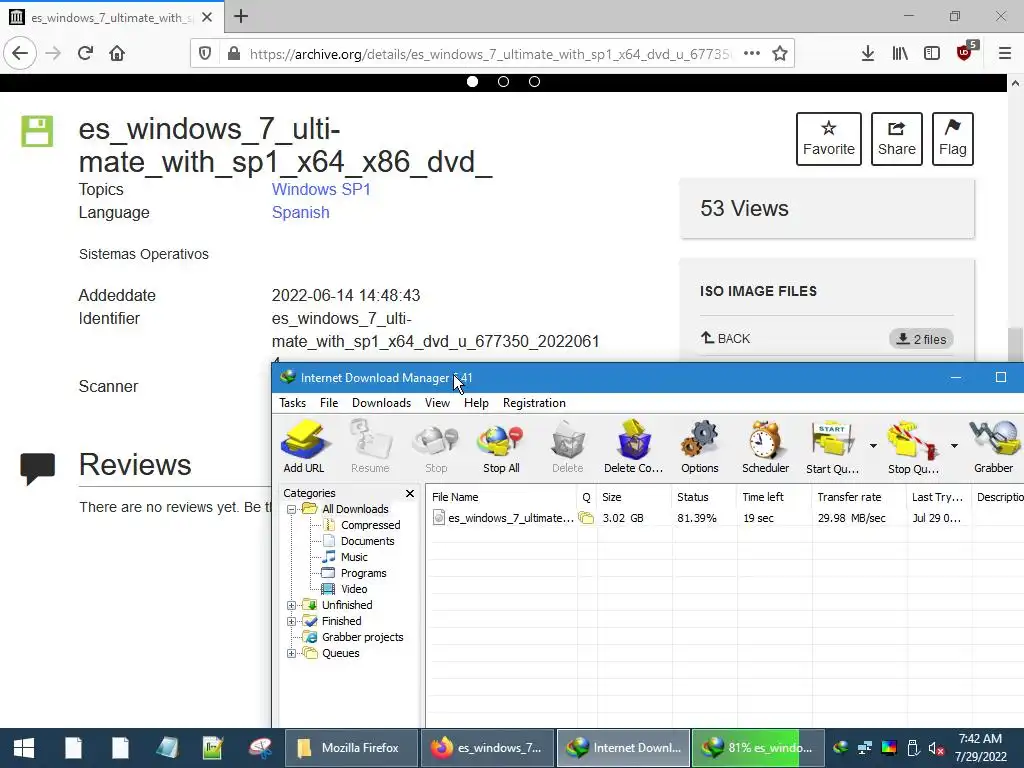Click the Start Queue icon

tap(833, 447)
